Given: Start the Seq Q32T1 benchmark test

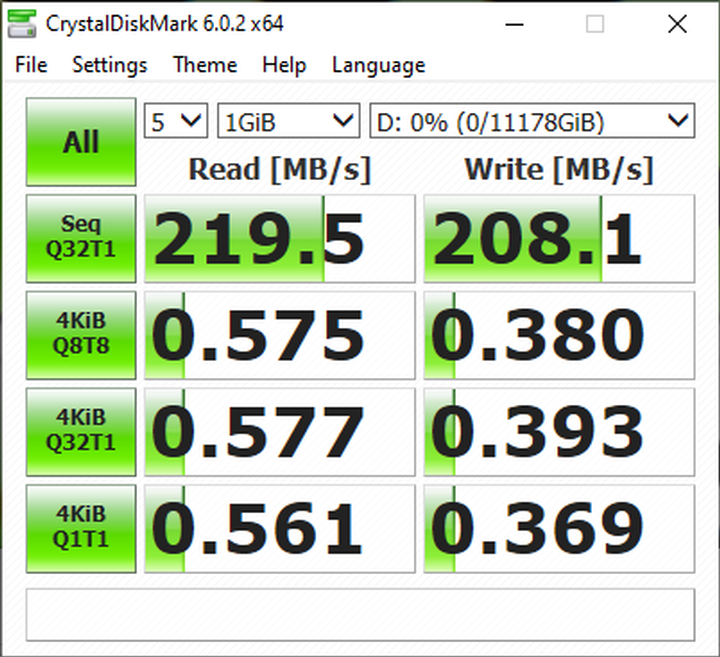Looking at the screenshot, I should coord(80,239).
